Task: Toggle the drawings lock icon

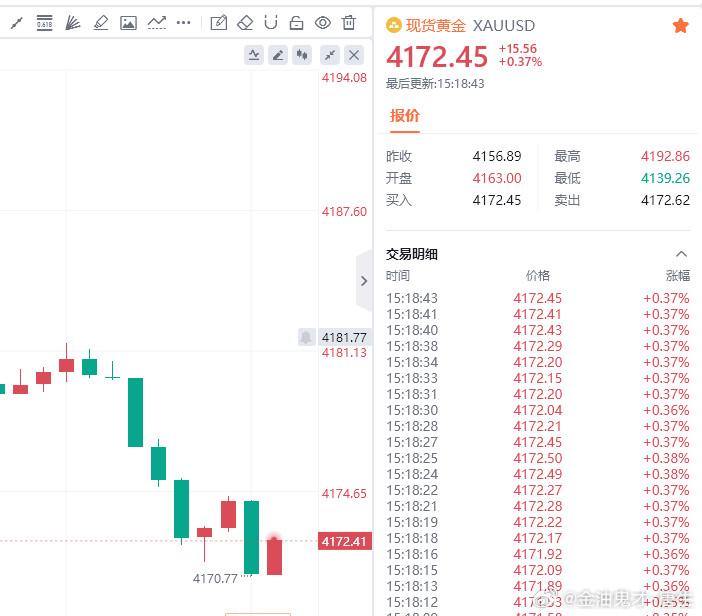Action: point(296,22)
